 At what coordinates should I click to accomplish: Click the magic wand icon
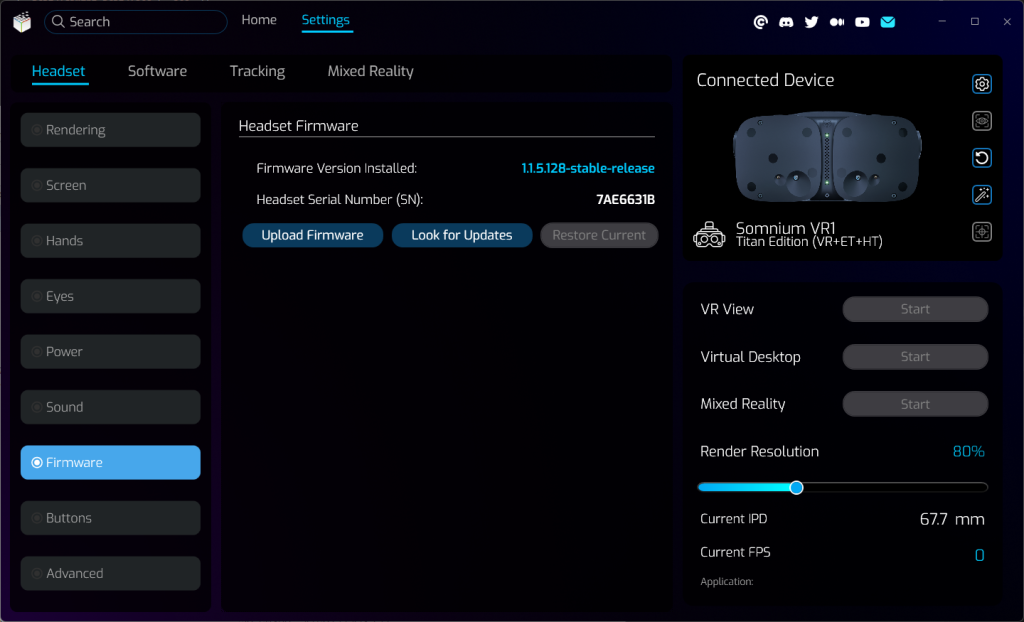coord(982,195)
